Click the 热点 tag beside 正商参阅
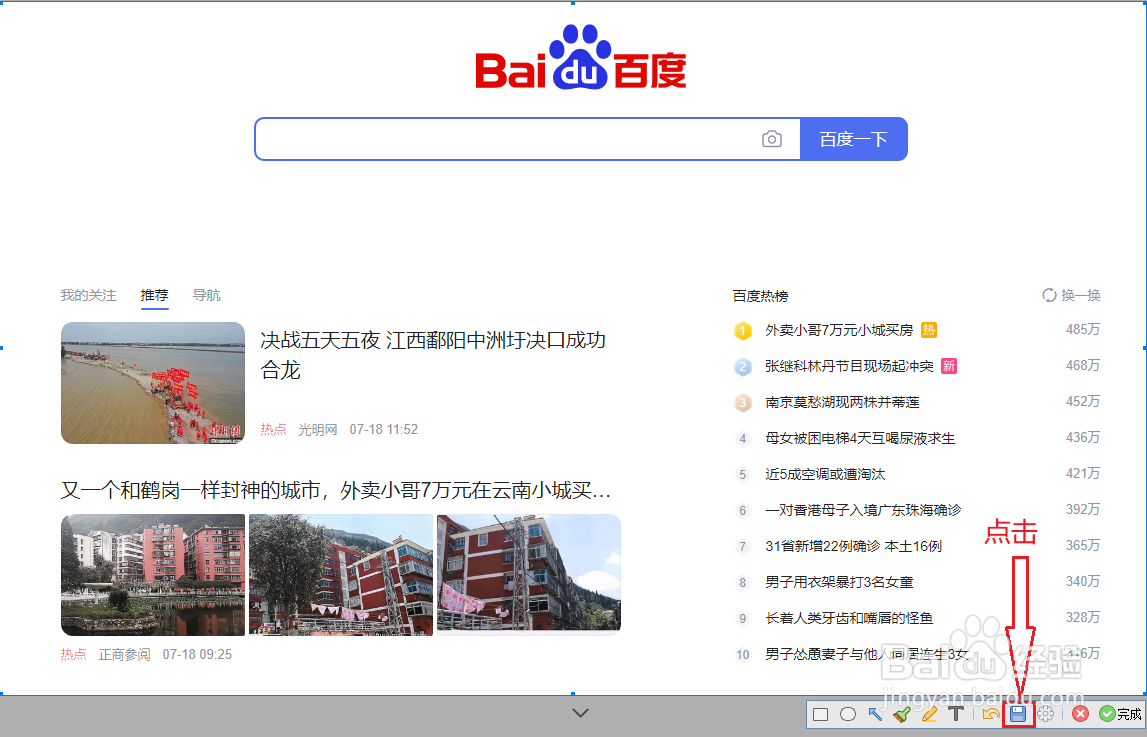This screenshot has height=737, width=1147. (x=74, y=654)
